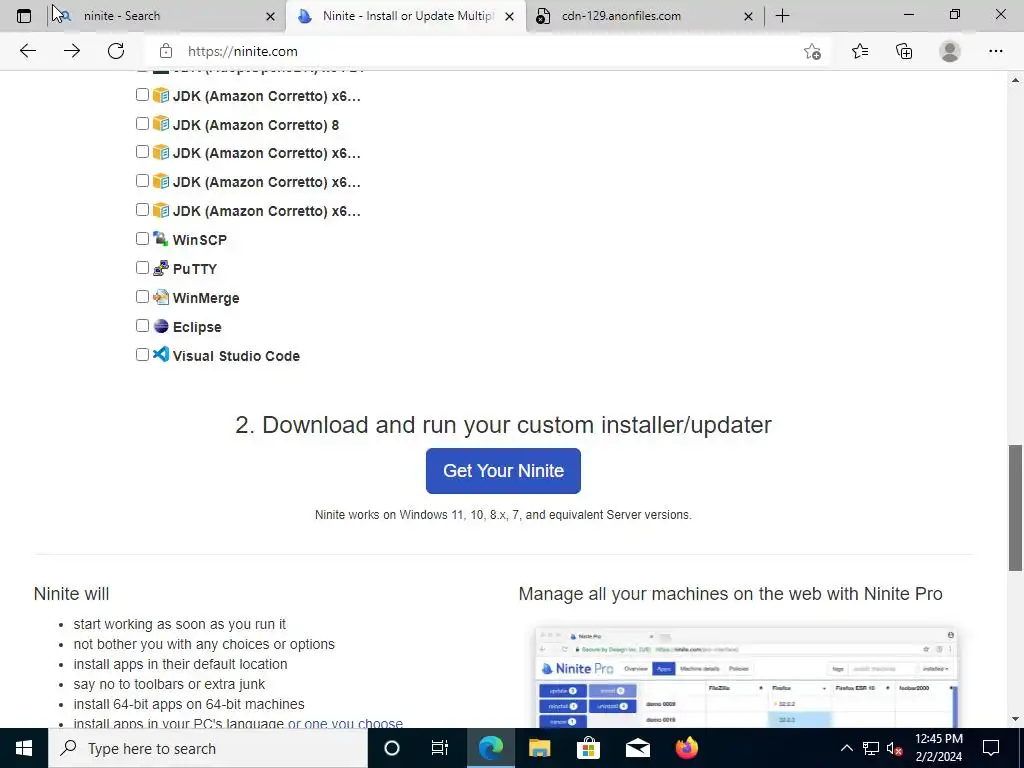This screenshot has width=1024, height=768.
Task: Open File Explorer from the taskbar
Action: coord(539,748)
